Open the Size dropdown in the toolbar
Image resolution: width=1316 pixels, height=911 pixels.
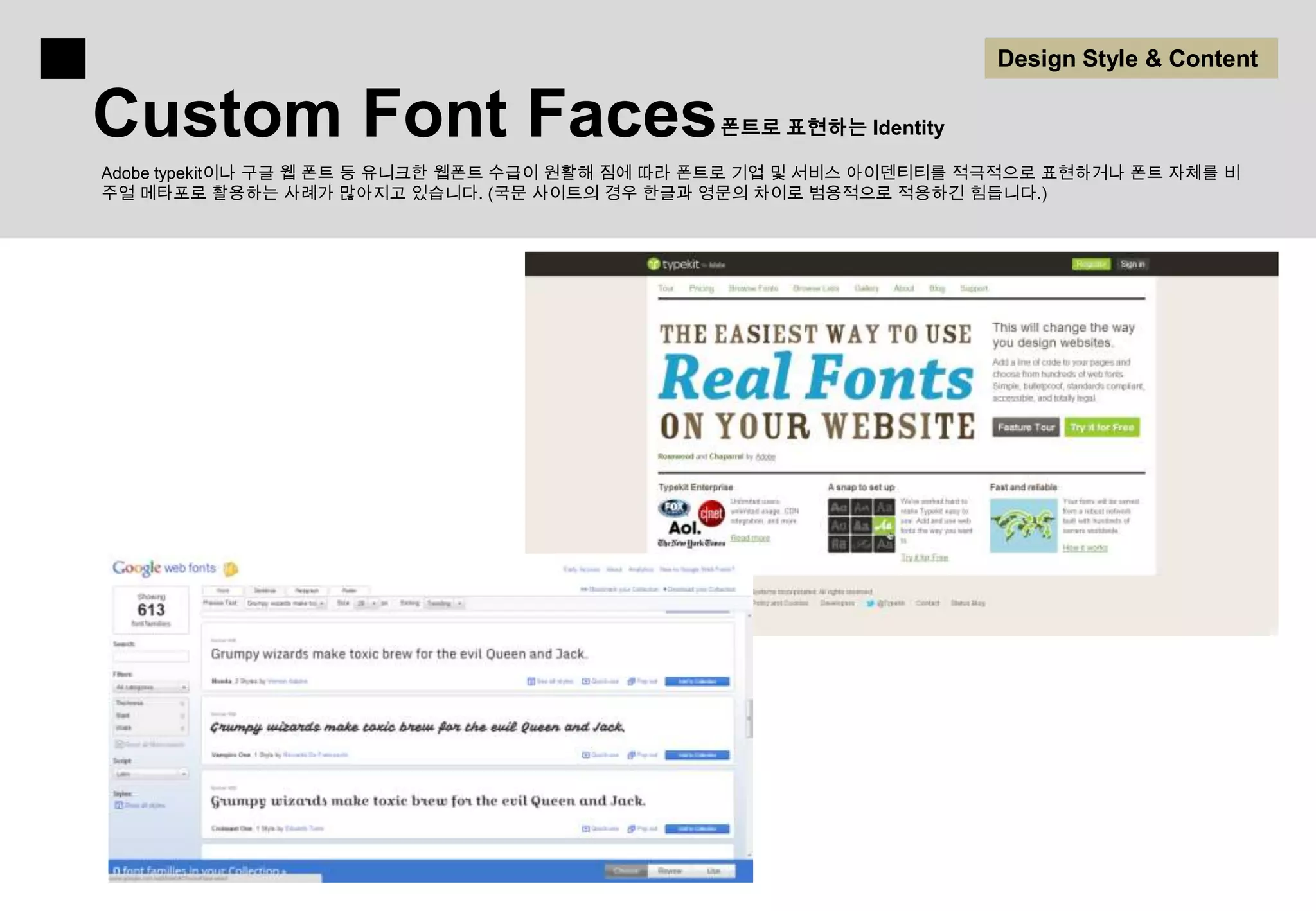coord(366,603)
